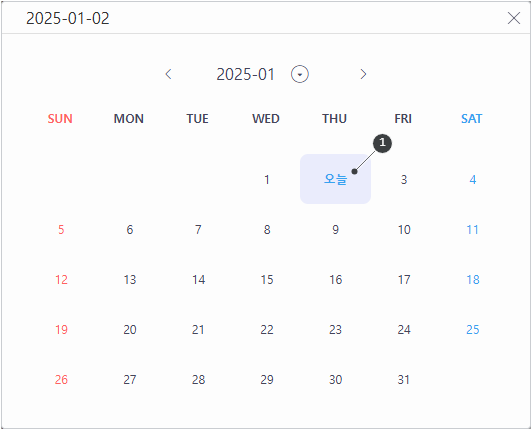Pick Saturday January 25
532x430 pixels.
point(473,329)
